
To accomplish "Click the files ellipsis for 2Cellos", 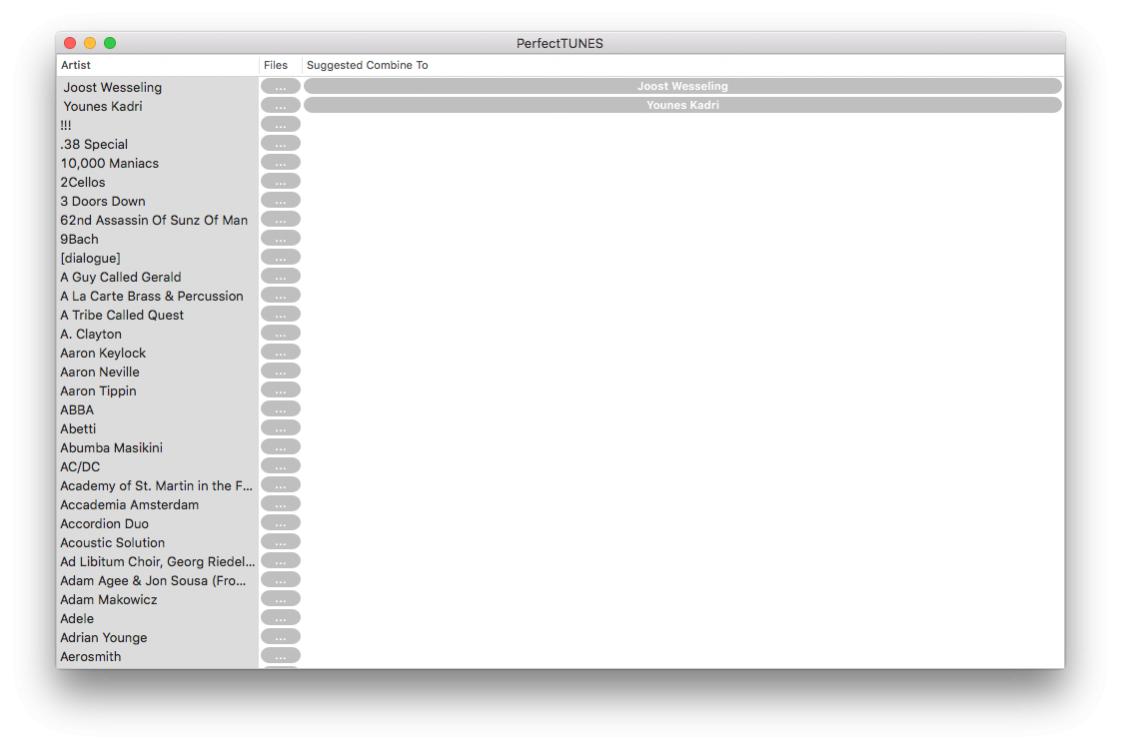I will pos(280,182).
